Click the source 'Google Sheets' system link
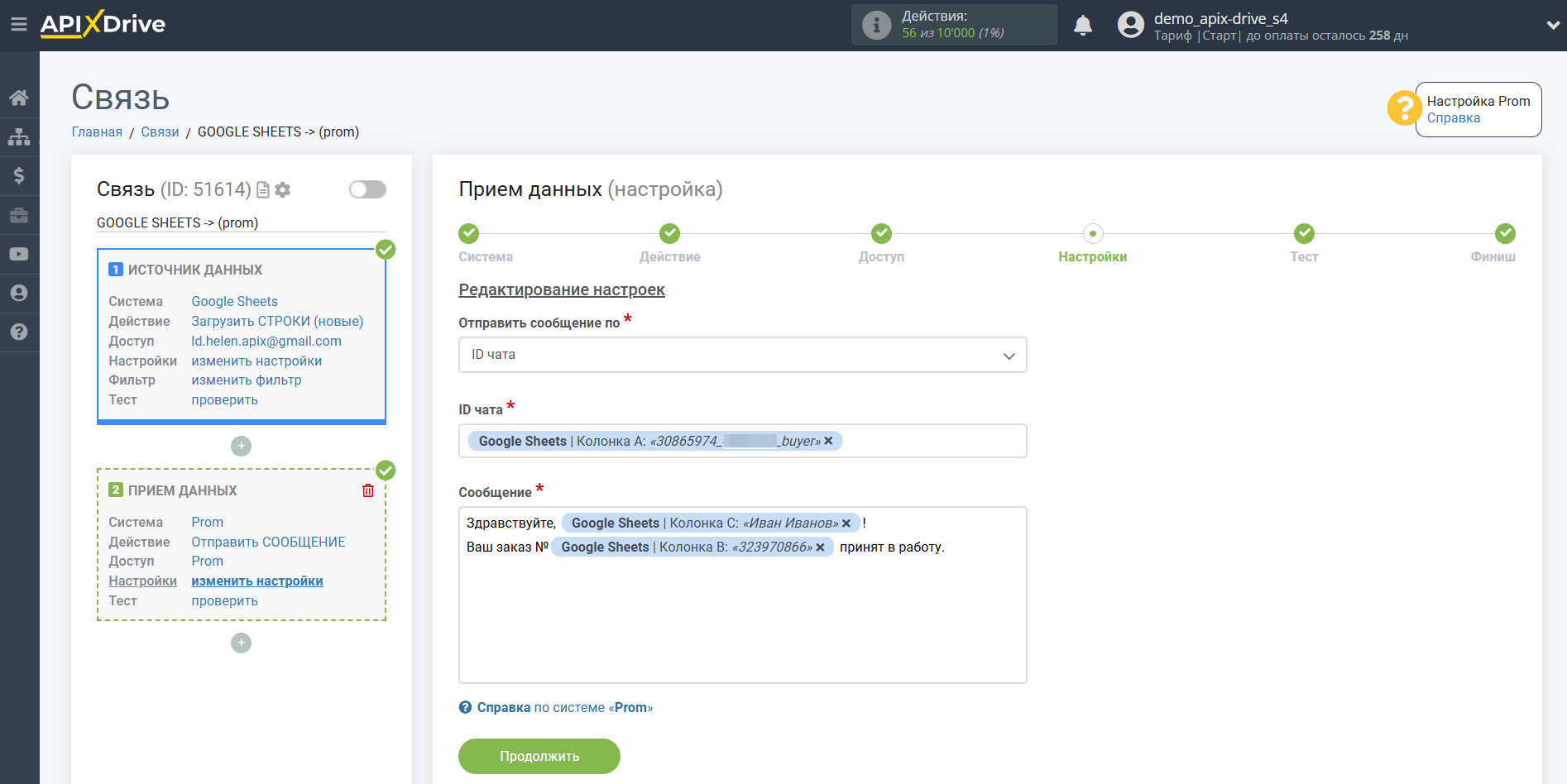The width and height of the screenshot is (1567, 784). tap(235, 302)
